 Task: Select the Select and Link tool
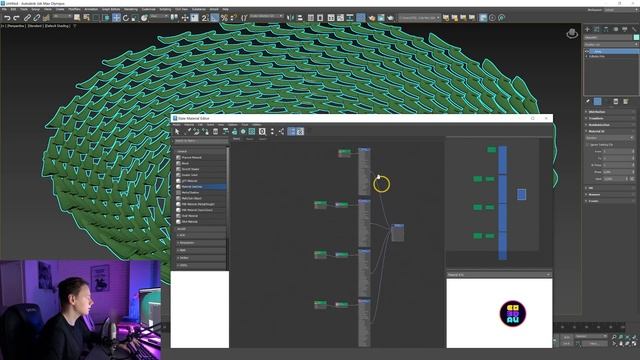[x=27, y=18]
